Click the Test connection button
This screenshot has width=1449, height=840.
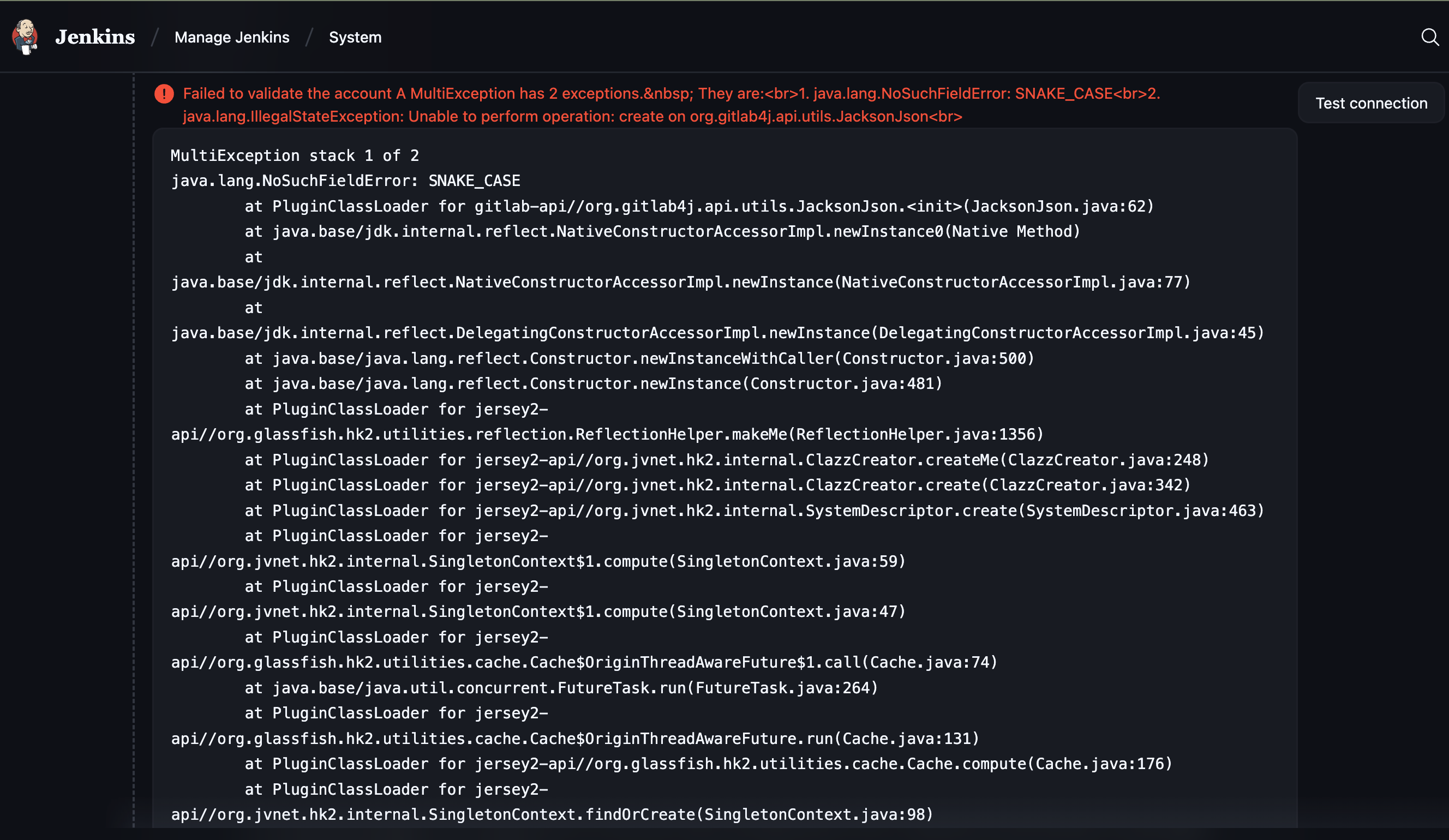1371,103
